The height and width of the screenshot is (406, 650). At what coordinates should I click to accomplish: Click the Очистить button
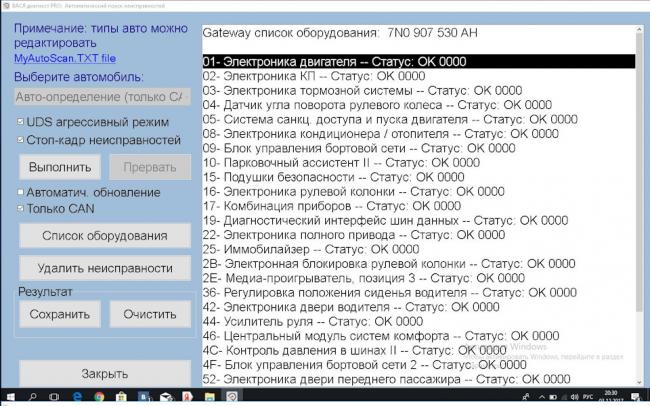click(149, 314)
